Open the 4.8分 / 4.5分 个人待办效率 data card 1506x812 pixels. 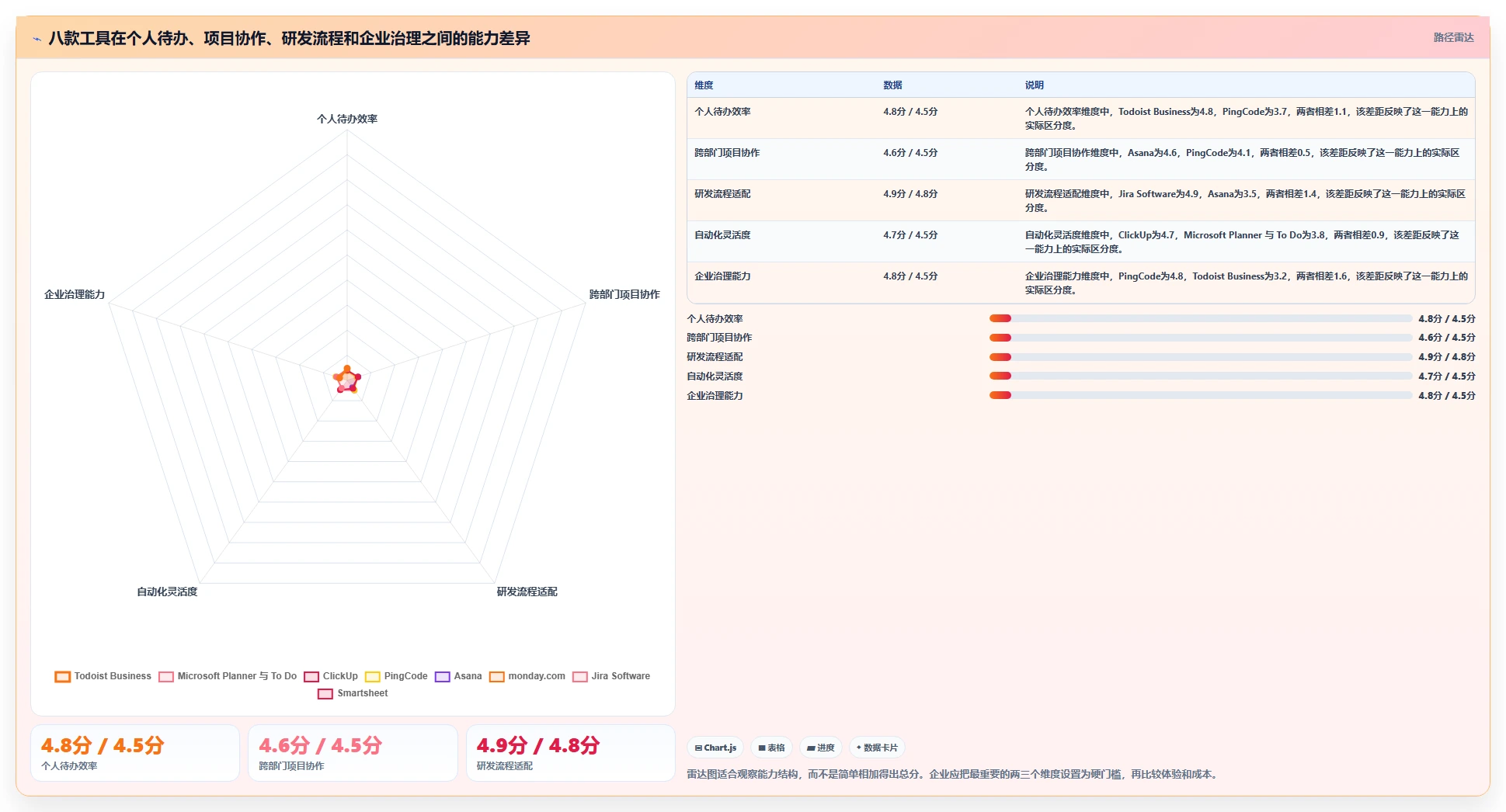[135, 753]
